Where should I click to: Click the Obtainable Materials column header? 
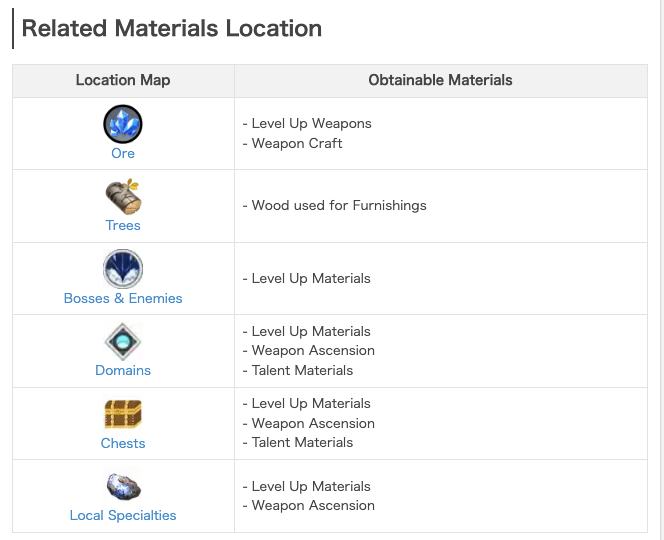click(x=440, y=80)
